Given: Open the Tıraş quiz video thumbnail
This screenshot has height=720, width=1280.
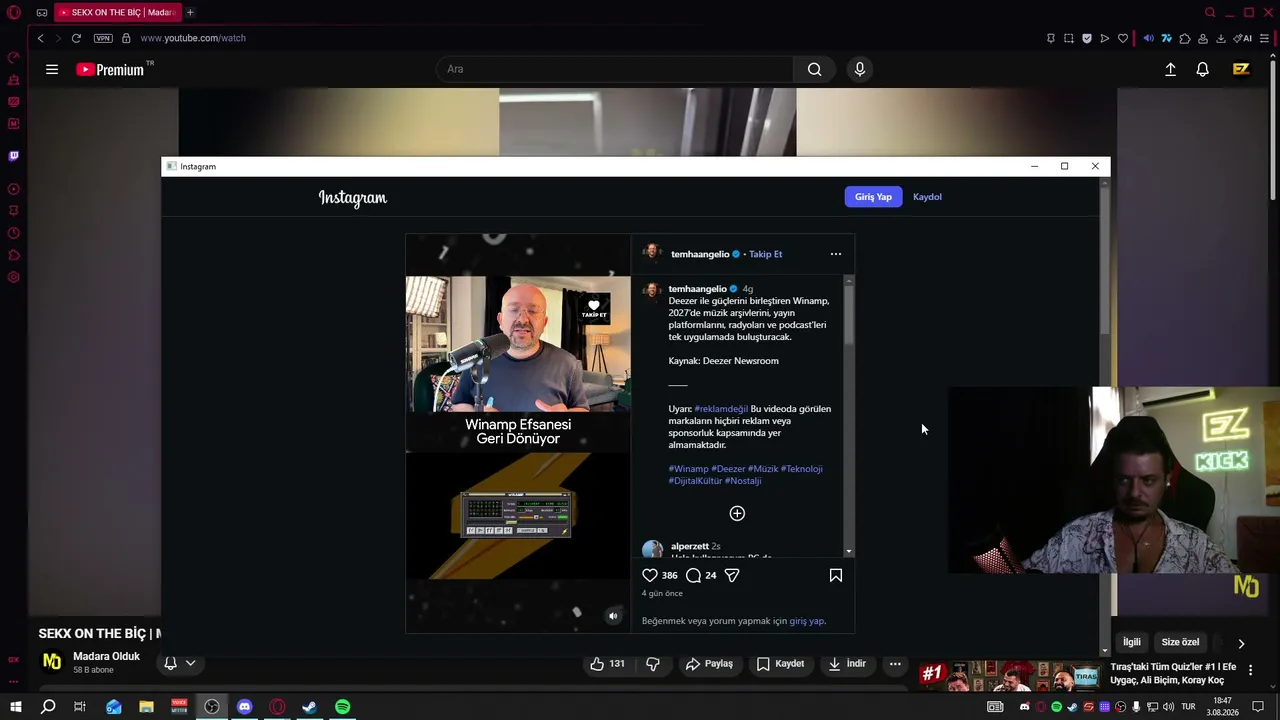Looking at the screenshot, I should pos(1010,676).
